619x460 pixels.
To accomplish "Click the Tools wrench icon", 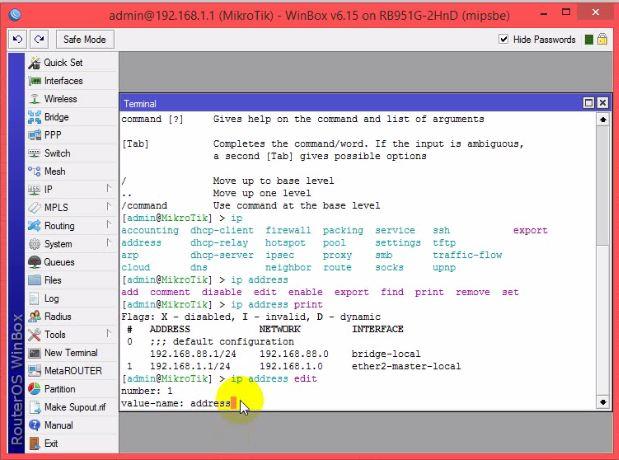I will pyautogui.click(x=34, y=335).
